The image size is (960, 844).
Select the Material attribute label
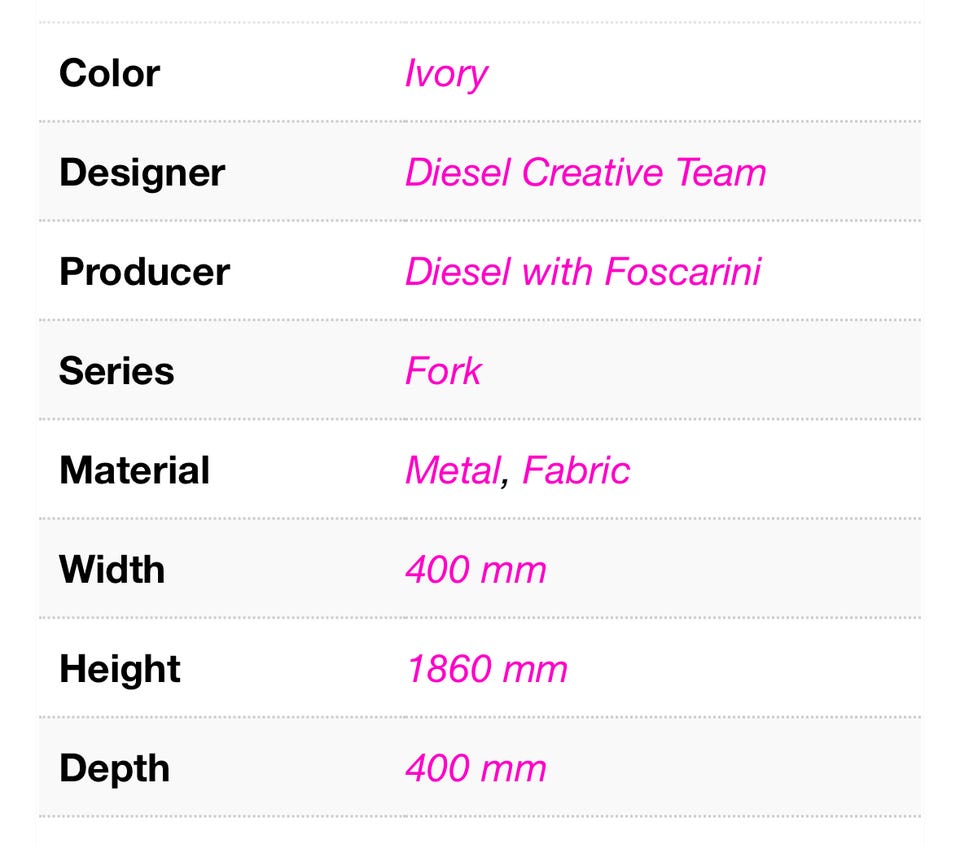click(x=134, y=470)
